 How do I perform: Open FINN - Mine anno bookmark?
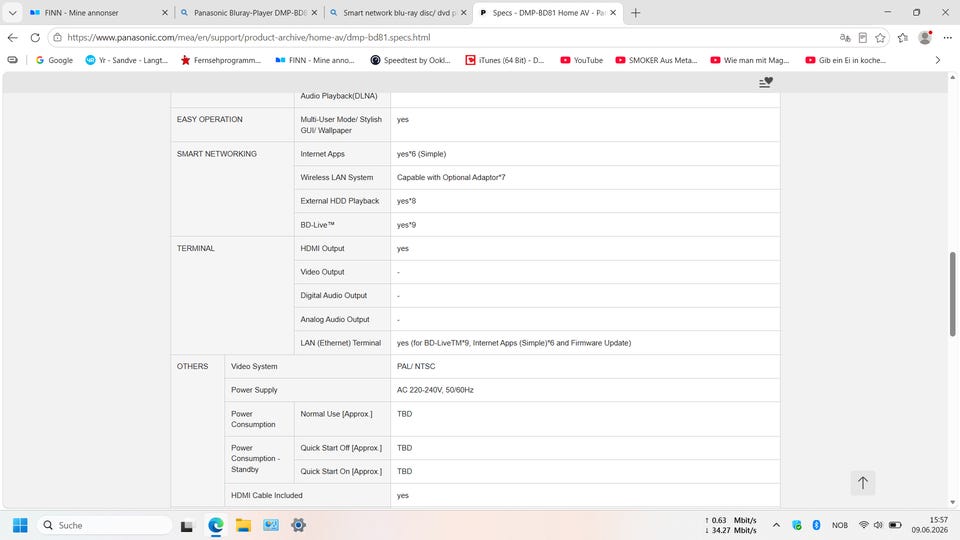tap(315, 60)
